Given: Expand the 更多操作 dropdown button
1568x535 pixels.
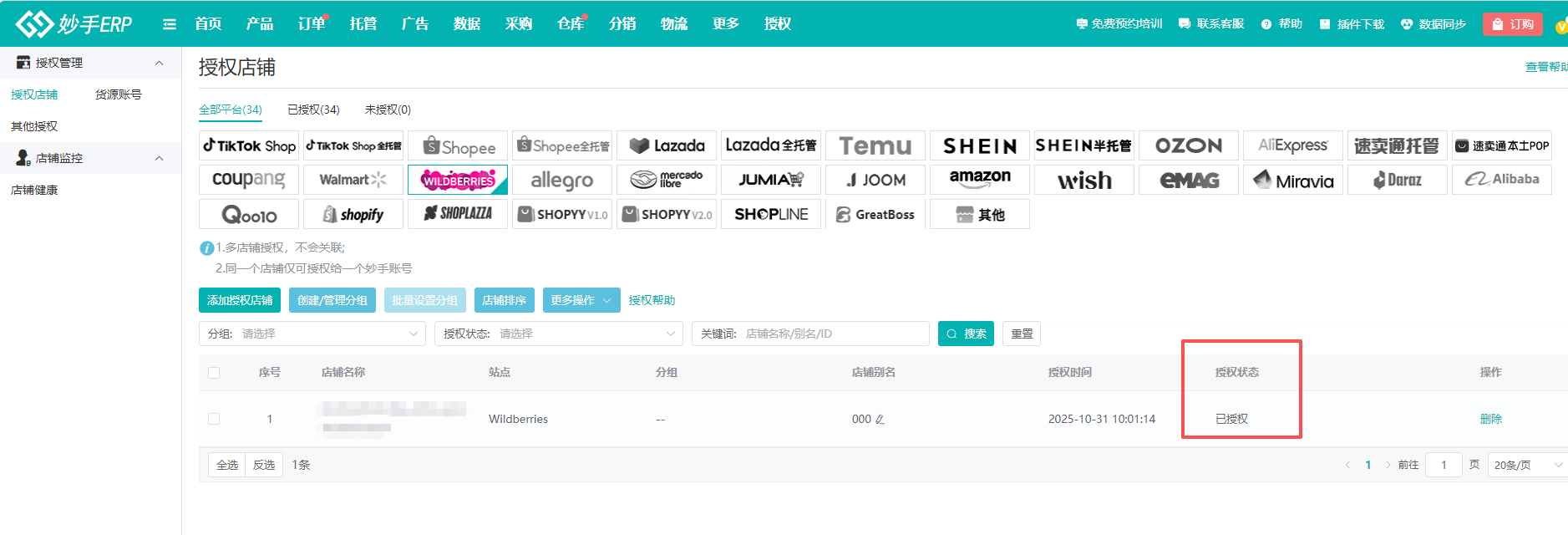Looking at the screenshot, I should pos(581,300).
